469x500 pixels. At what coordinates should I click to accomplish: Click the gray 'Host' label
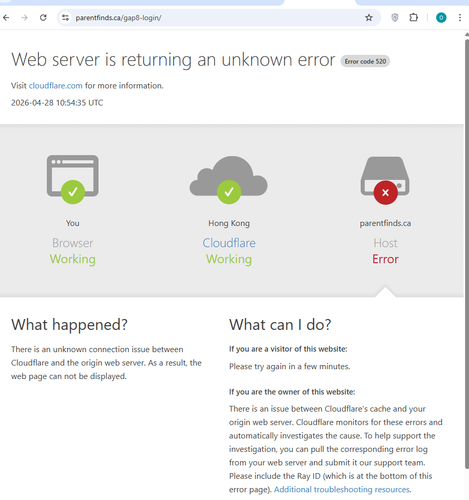[385, 243]
